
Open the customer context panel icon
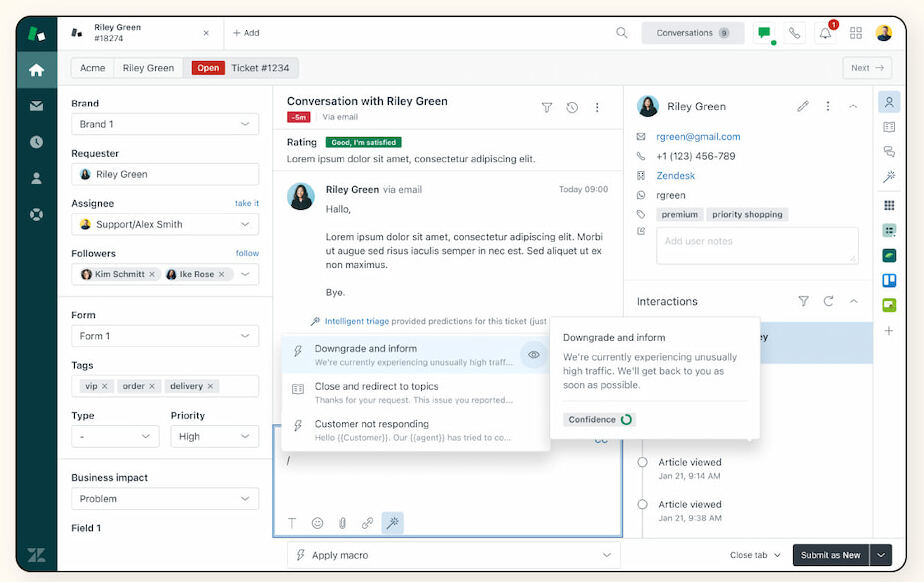tap(890, 103)
